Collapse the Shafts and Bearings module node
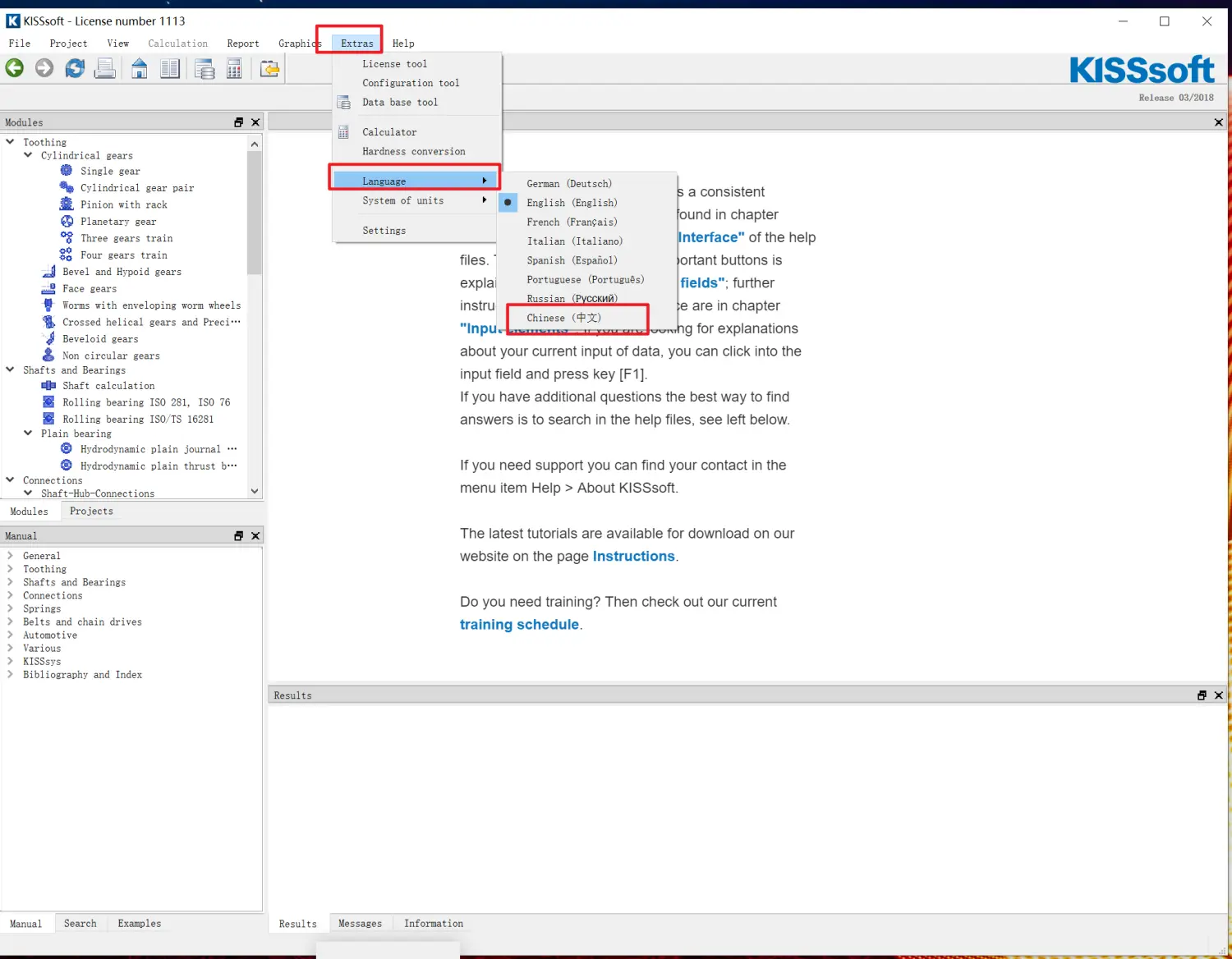1232x959 pixels. [x=10, y=369]
